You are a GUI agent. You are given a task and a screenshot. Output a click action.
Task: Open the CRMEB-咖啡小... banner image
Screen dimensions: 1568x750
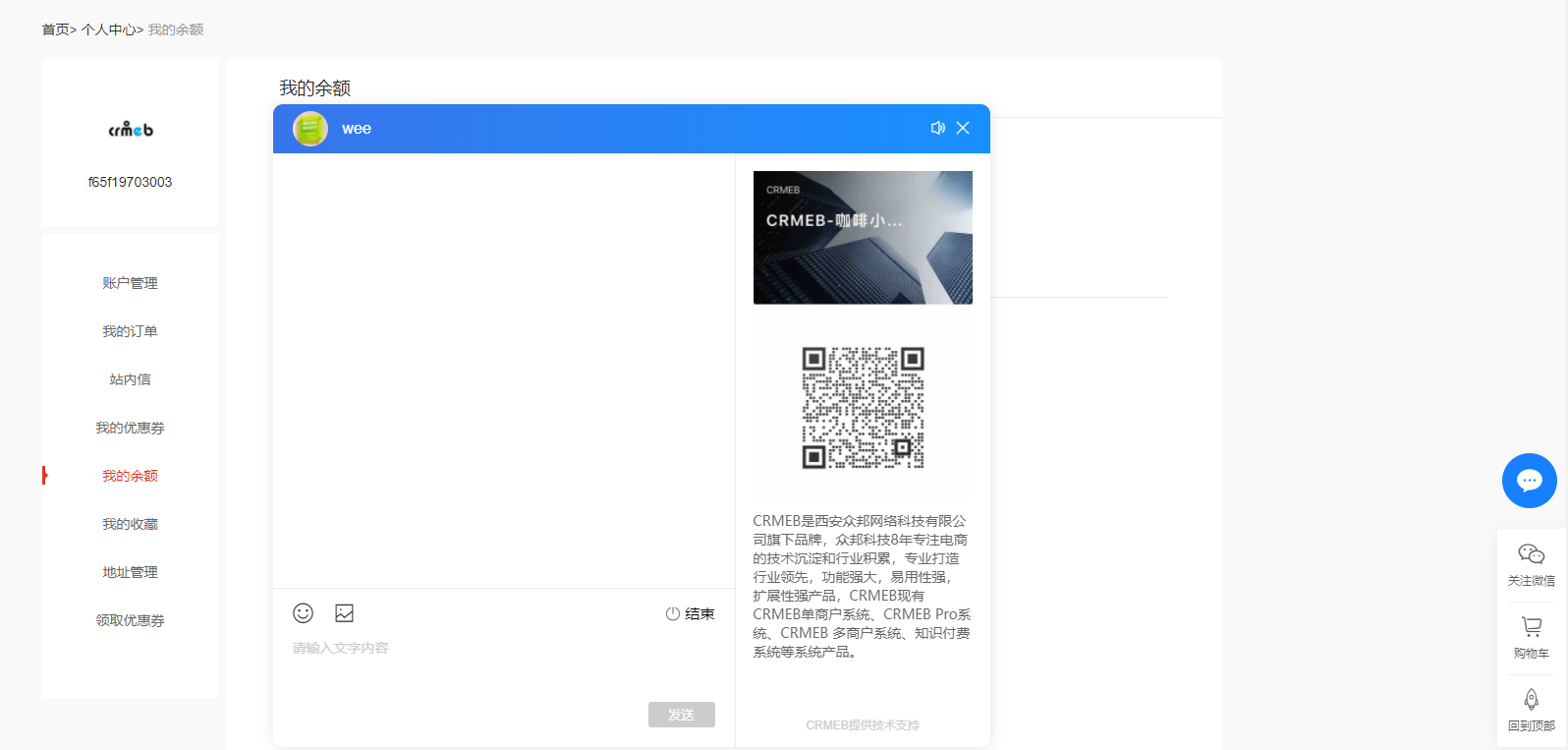[863, 238]
